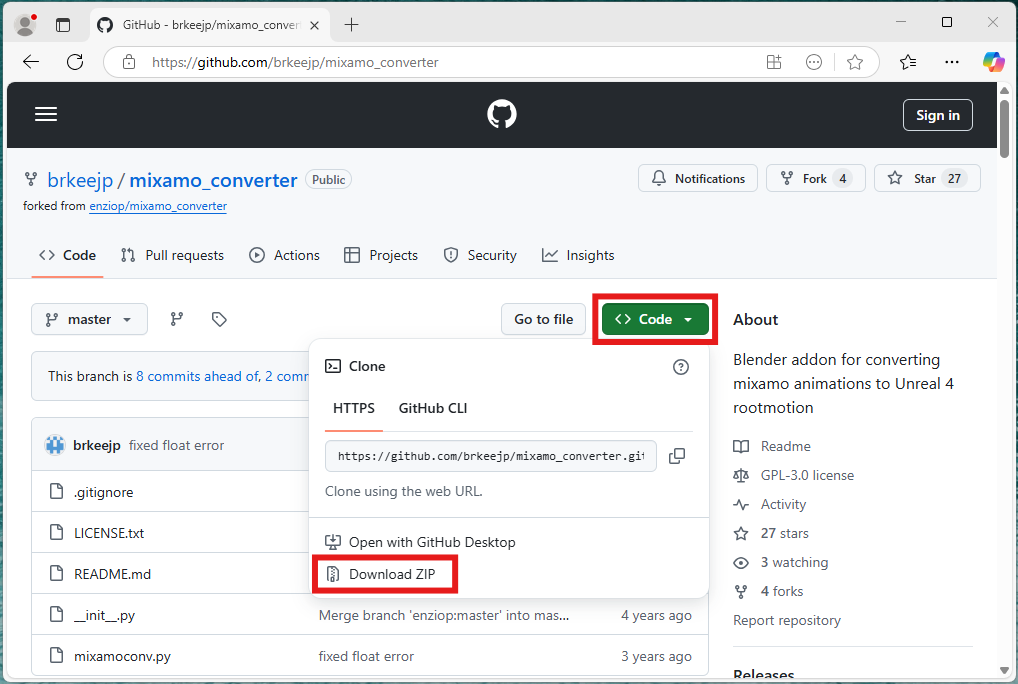Open the GitHub hamburger navigation menu
The image size is (1018, 684).
pyautogui.click(x=45, y=114)
